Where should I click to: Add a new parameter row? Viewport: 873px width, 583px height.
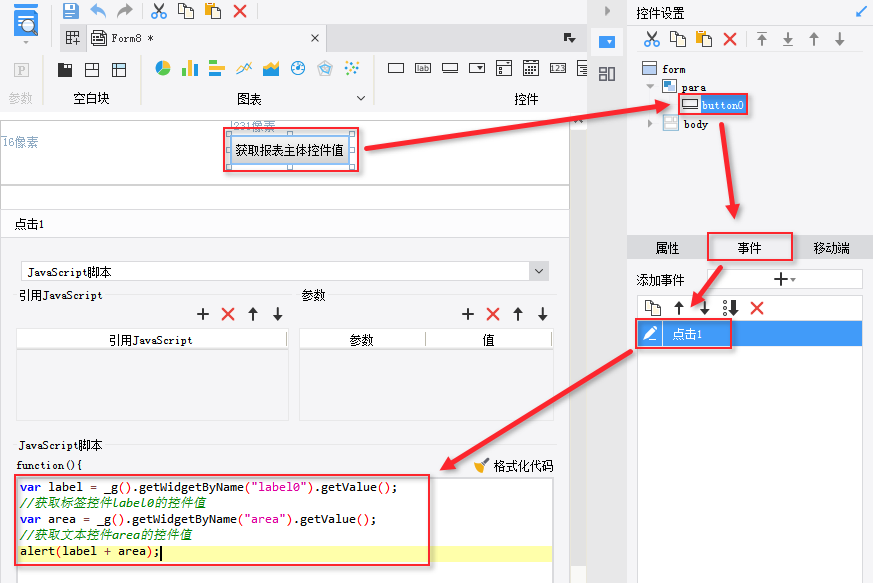(468, 315)
